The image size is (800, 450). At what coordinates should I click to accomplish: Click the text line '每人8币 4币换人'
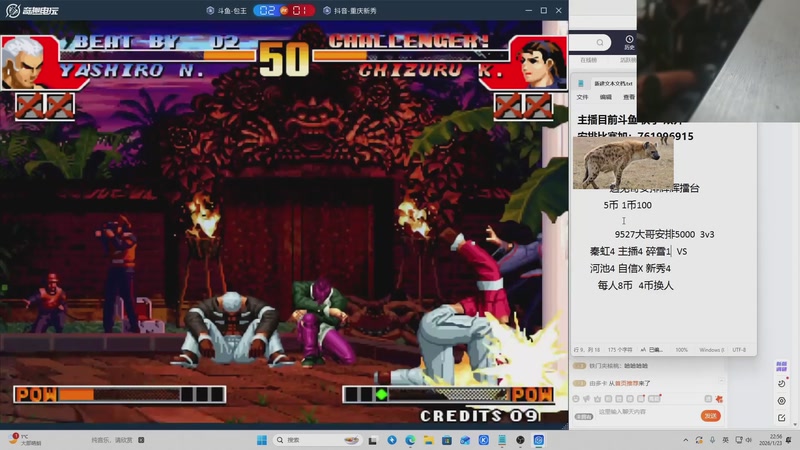635,285
